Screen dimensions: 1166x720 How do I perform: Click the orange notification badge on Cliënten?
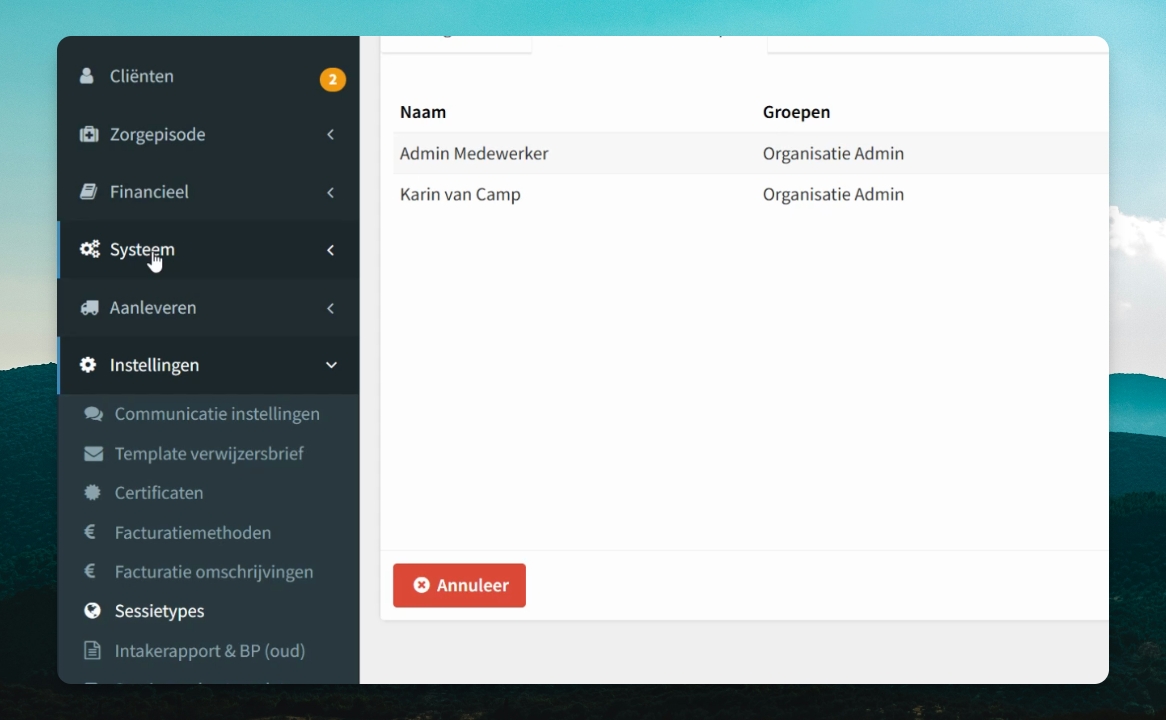[332, 79]
